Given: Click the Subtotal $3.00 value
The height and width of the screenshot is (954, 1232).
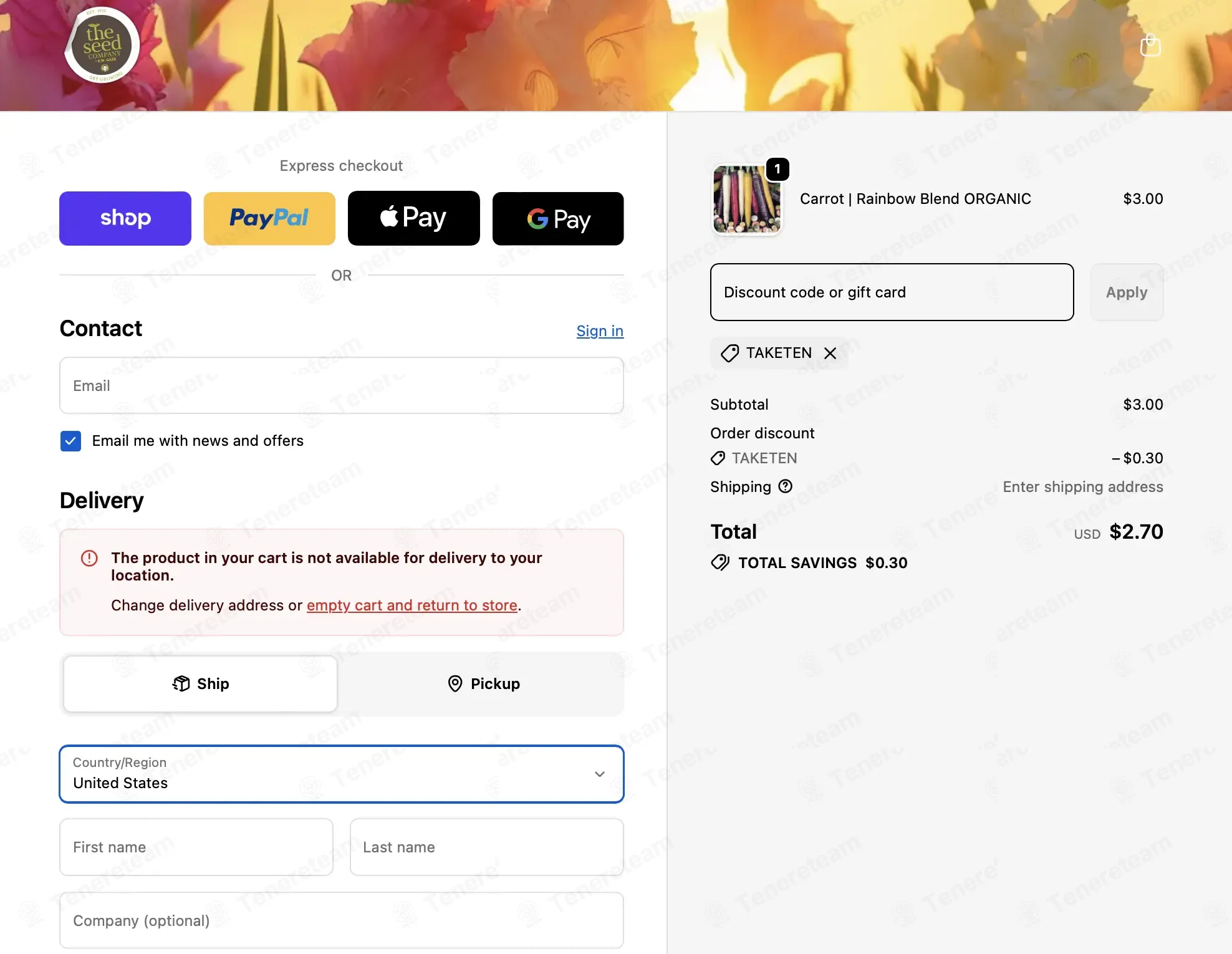Looking at the screenshot, I should tap(1143, 405).
